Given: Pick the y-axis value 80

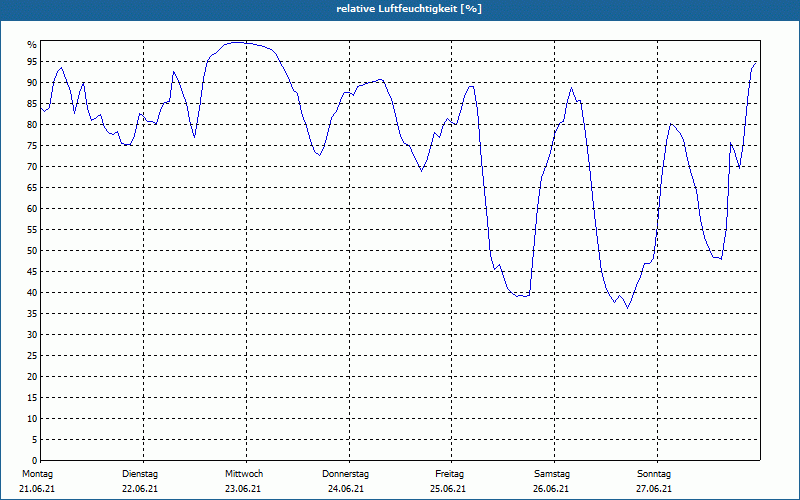Looking at the screenshot, I should click(x=32, y=124).
